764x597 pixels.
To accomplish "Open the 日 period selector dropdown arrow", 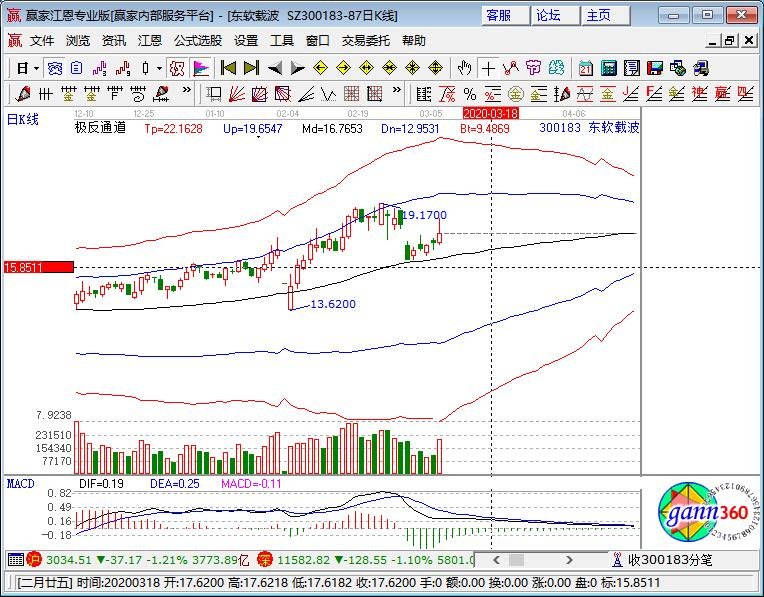I will pos(37,69).
